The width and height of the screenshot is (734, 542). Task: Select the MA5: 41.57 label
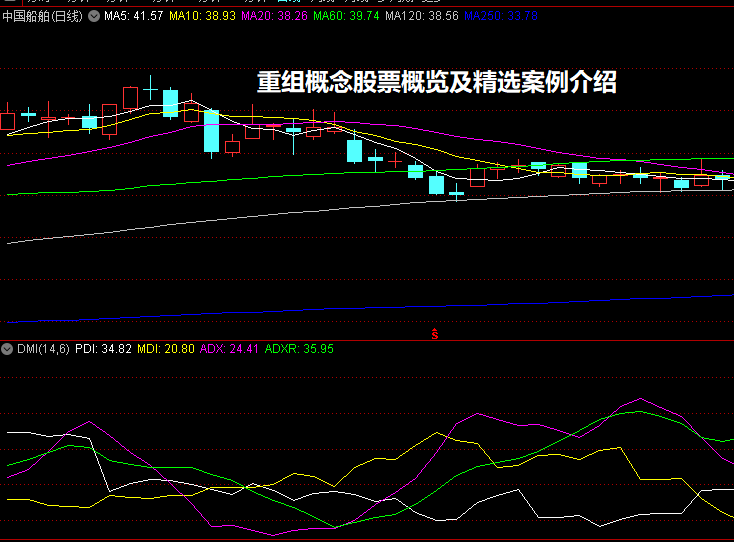click(133, 16)
